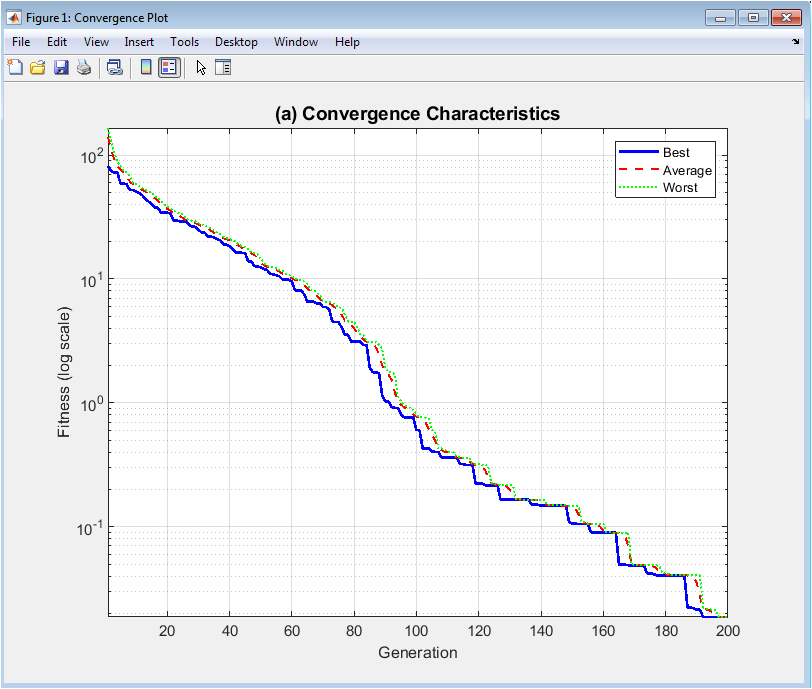Click the green dotted line sample in the legend
Image resolution: width=812 pixels, height=689 pixels.
639,187
